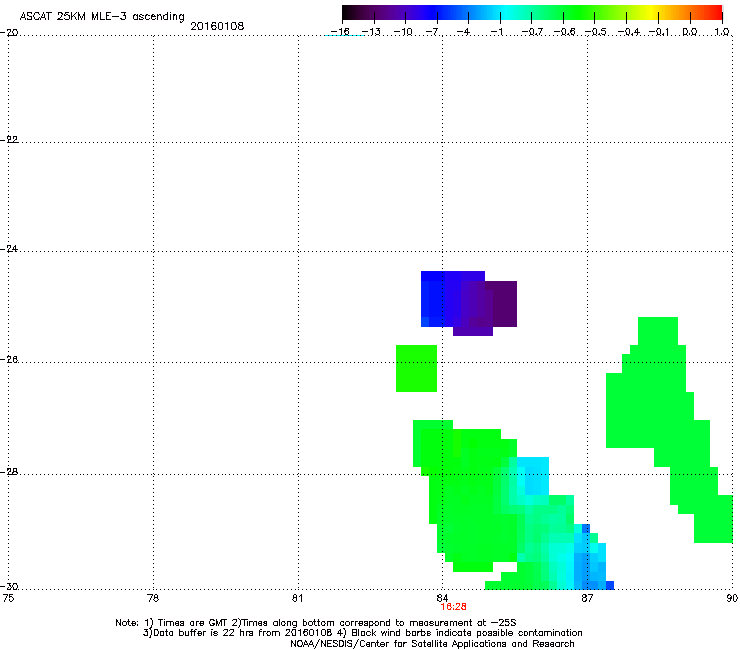Click the color bar label -13
This screenshot has width=740, height=650.
coord(371,32)
